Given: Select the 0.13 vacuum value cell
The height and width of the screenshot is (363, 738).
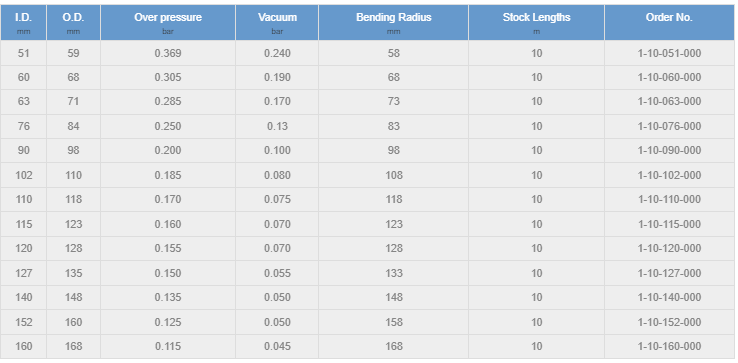Looking at the screenshot, I should click(277, 126).
